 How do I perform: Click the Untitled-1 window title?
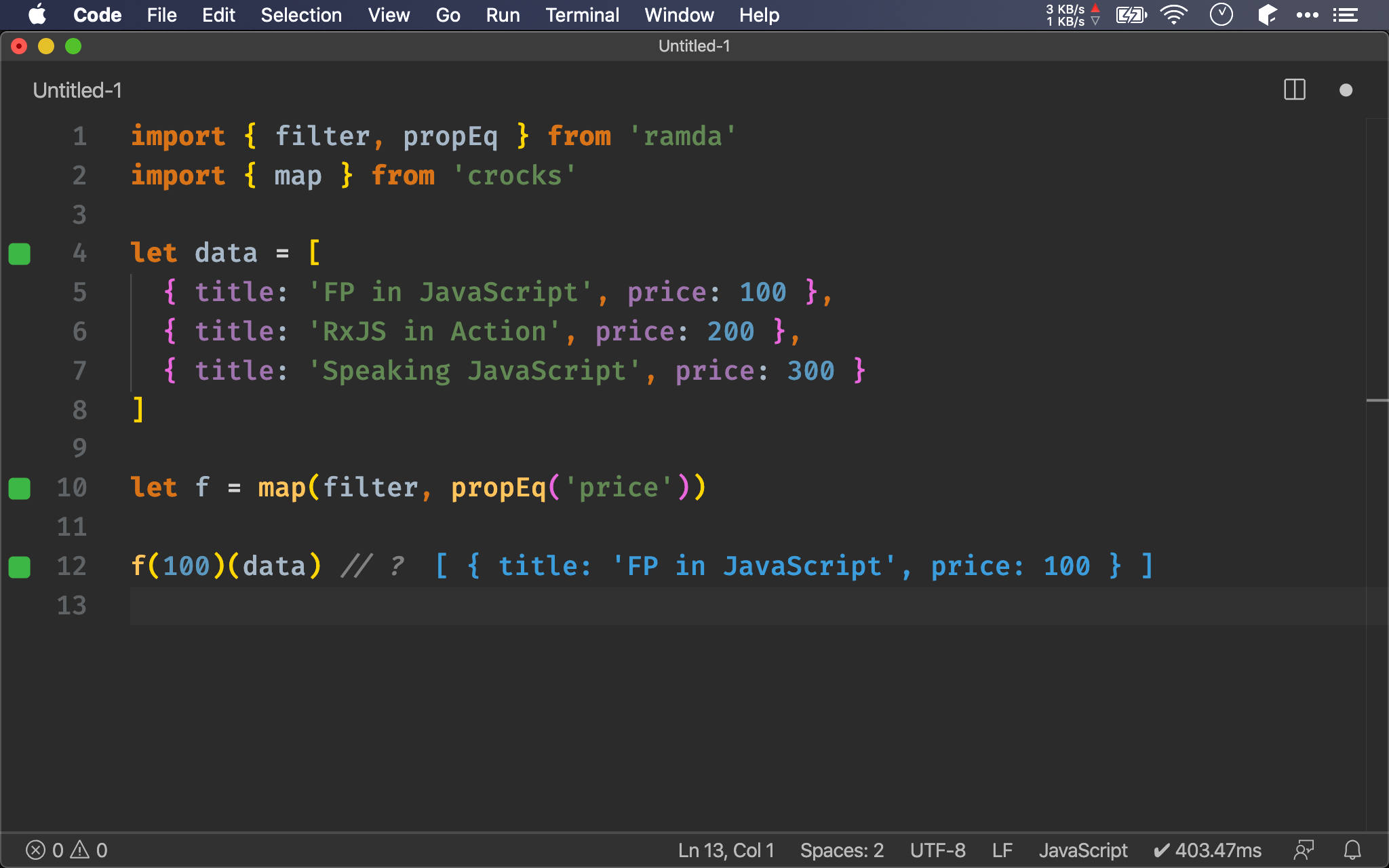coord(694,46)
